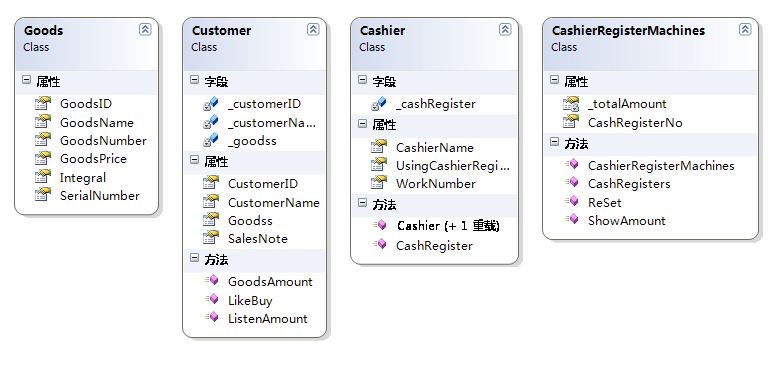
Task: Select the LikeBuy method name
Action: (250, 301)
